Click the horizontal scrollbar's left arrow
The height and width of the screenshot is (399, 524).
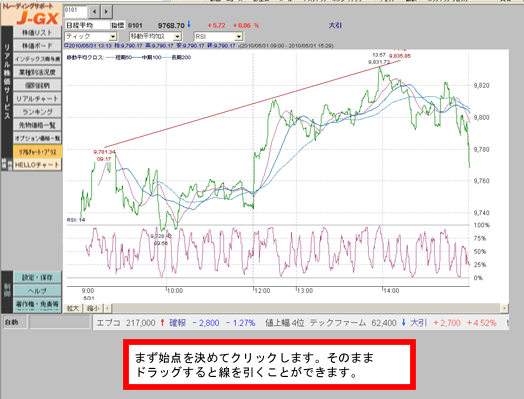[107, 308]
